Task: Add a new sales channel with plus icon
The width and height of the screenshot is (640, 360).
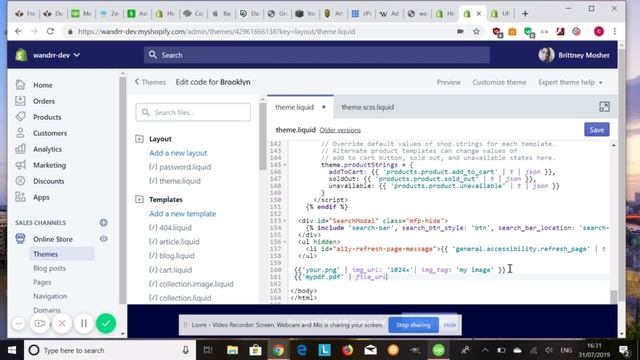Action: click(104, 222)
